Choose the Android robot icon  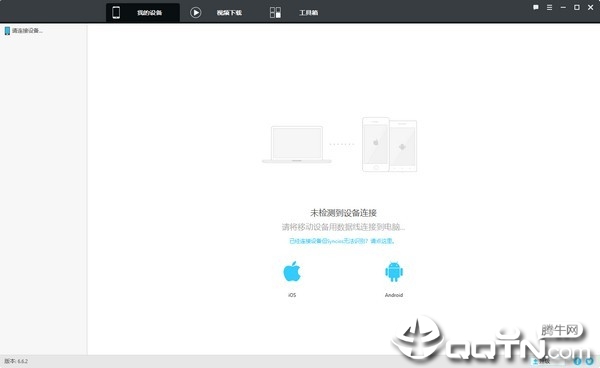[x=394, y=272]
